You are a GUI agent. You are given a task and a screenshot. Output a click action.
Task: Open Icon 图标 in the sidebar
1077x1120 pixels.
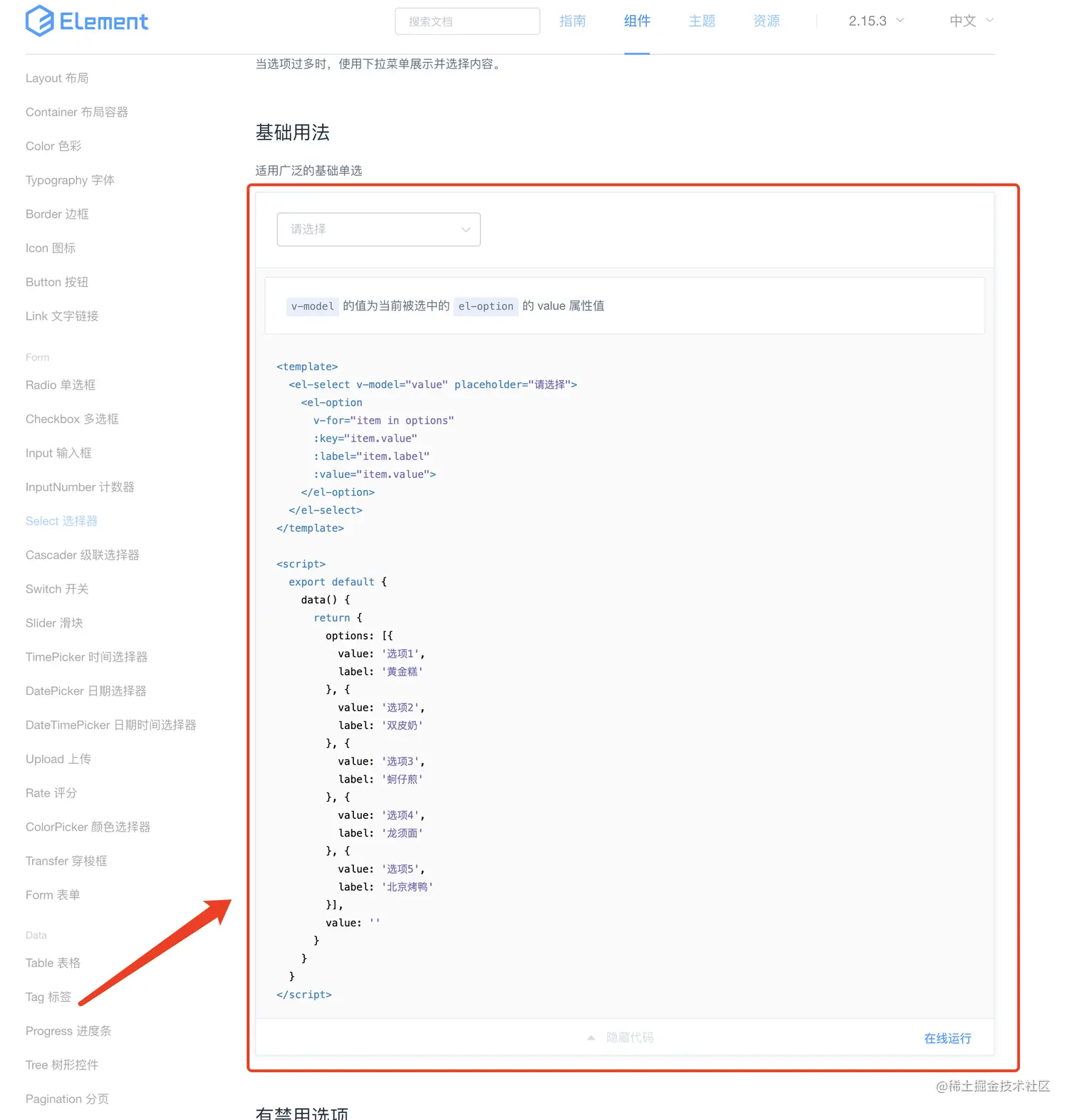point(51,248)
